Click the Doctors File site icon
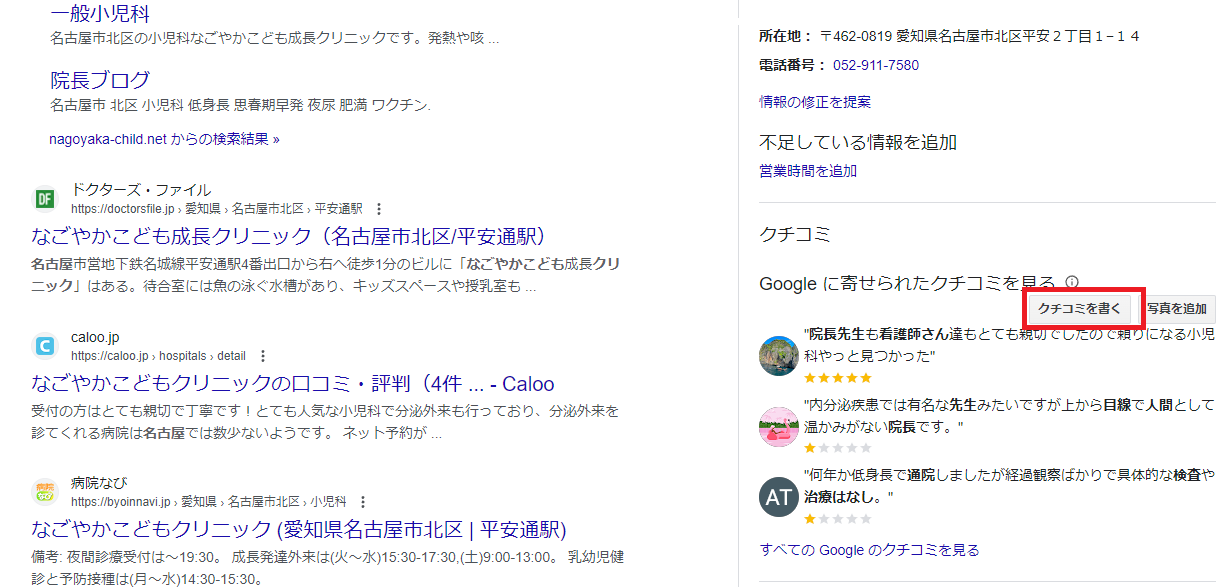 [44, 199]
